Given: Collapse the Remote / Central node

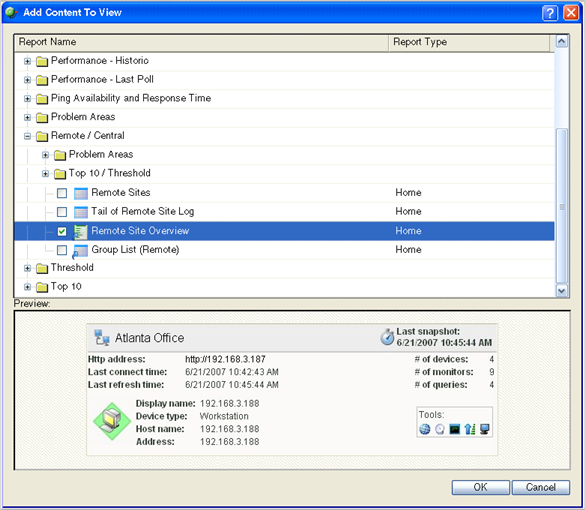Looking at the screenshot, I should [x=27, y=136].
